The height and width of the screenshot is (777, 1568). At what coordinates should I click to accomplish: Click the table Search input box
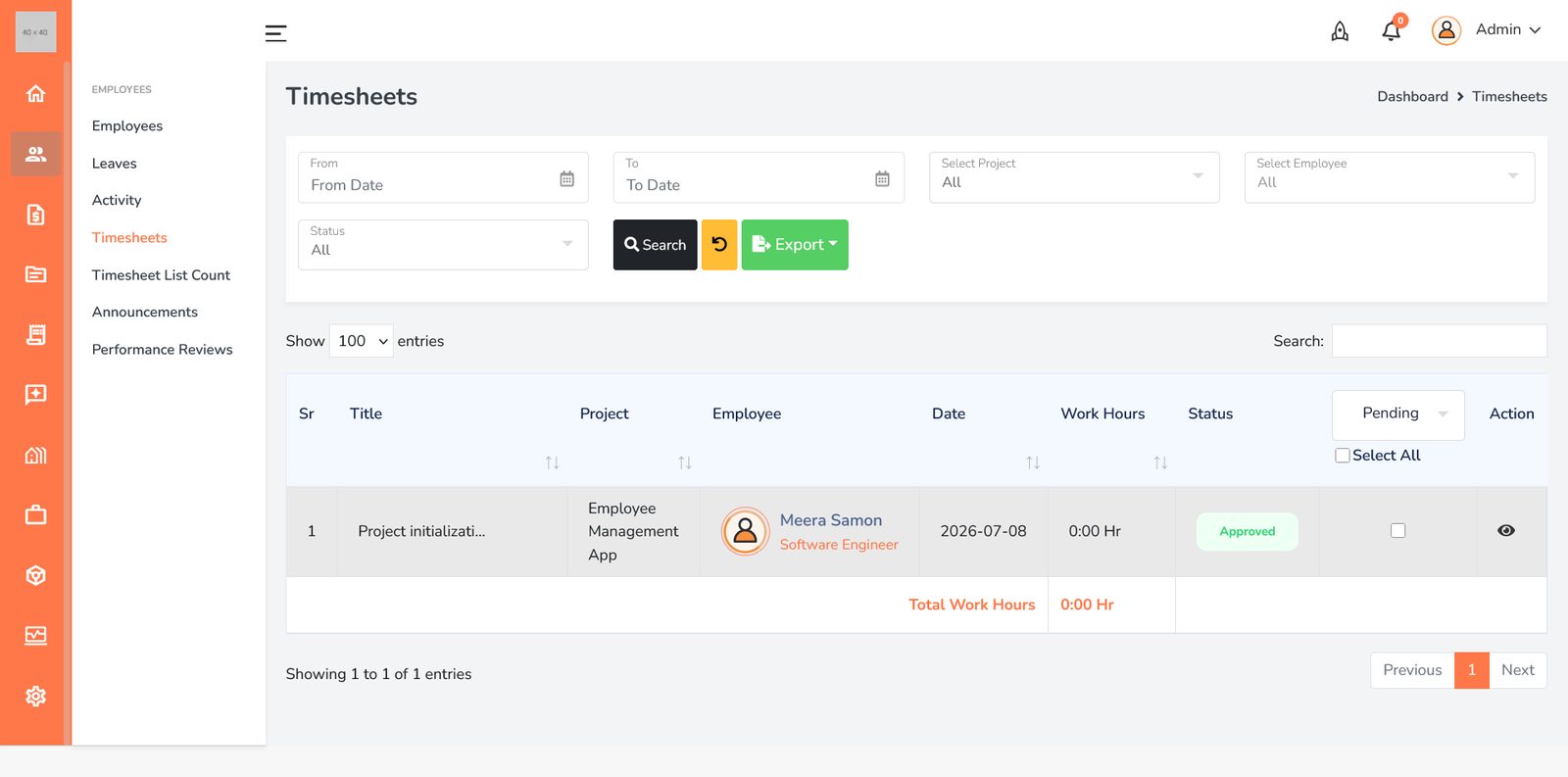click(1439, 341)
